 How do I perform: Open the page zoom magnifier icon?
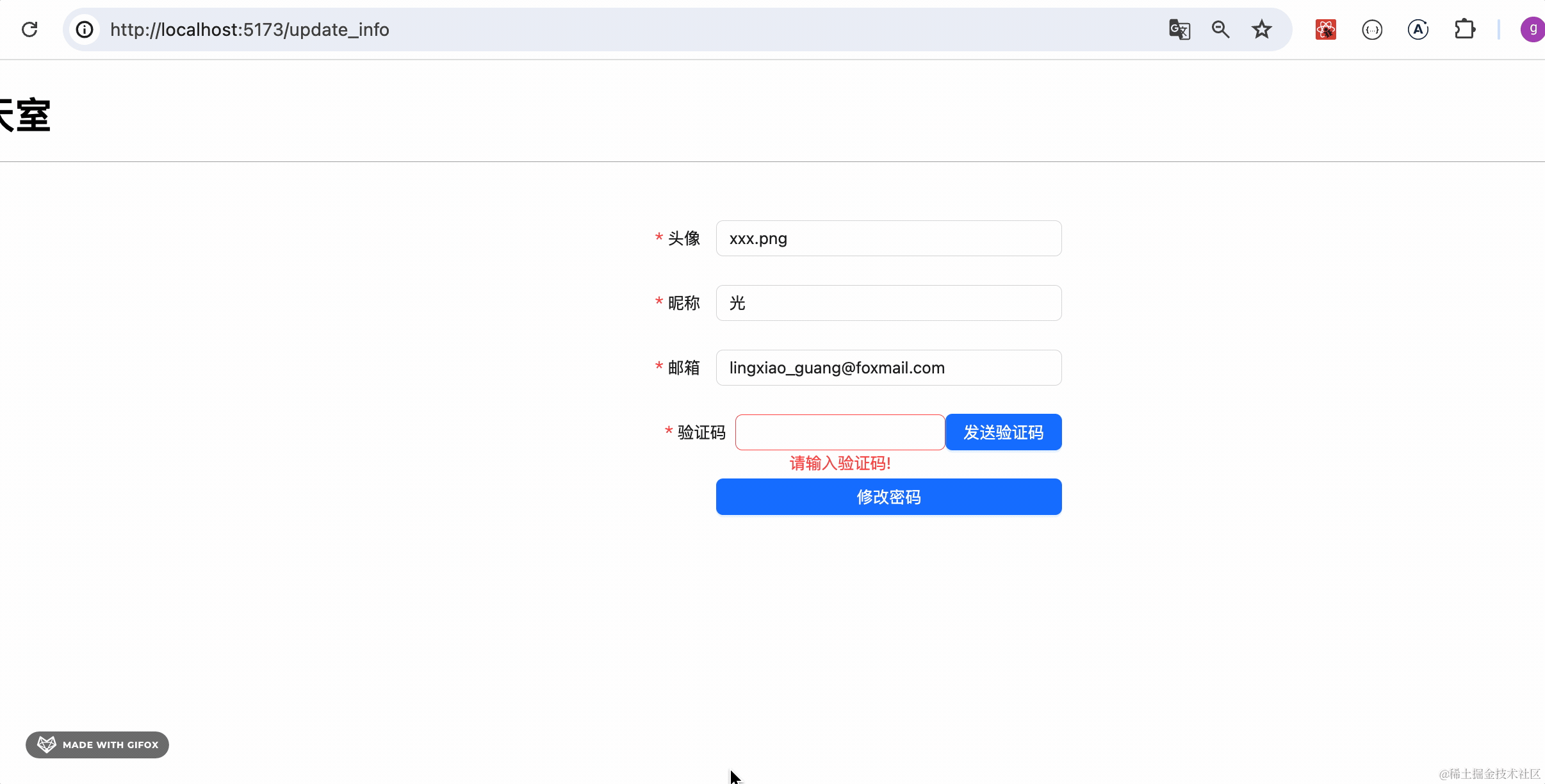1220,29
